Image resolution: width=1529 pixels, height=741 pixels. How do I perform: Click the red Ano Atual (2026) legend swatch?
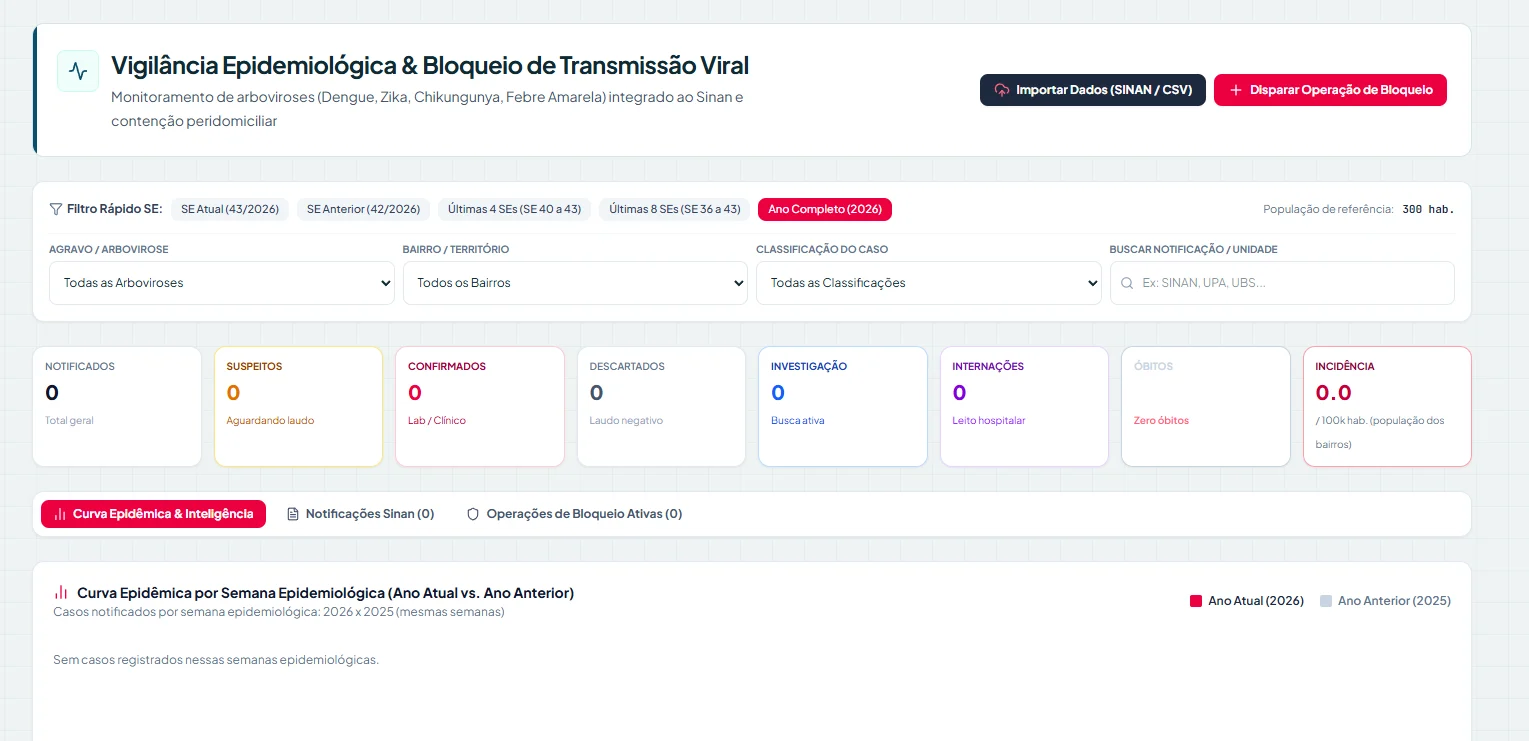[1195, 601]
